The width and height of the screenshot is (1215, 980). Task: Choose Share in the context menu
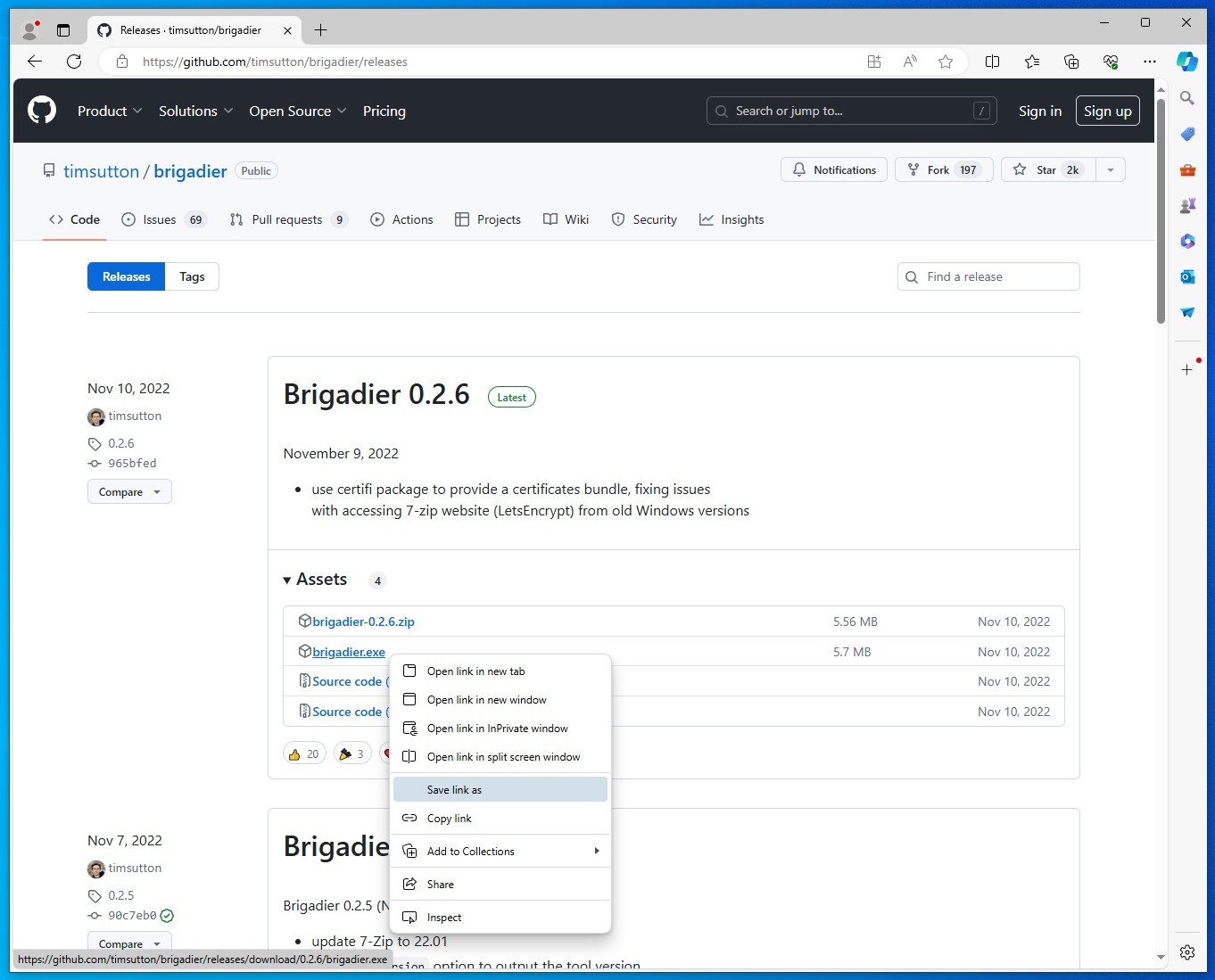click(500, 885)
